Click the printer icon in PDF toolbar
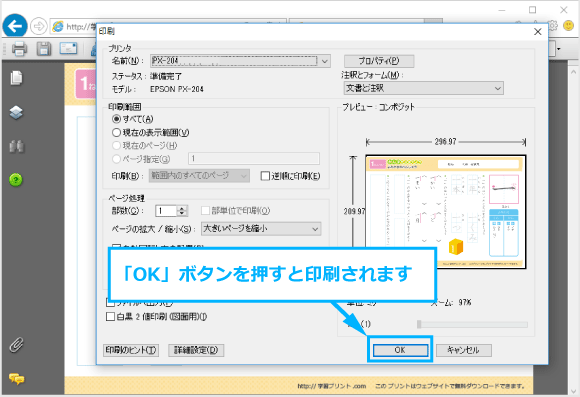Image resolution: width=580 pixels, height=397 pixels. [19, 48]
